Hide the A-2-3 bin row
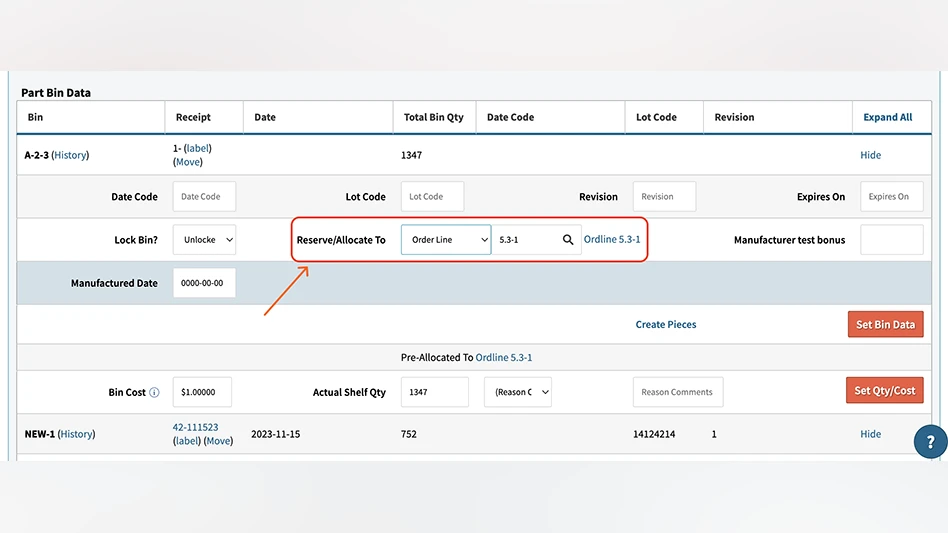The height and width of the screenshot is (533, 948). (x=870, y=155)
